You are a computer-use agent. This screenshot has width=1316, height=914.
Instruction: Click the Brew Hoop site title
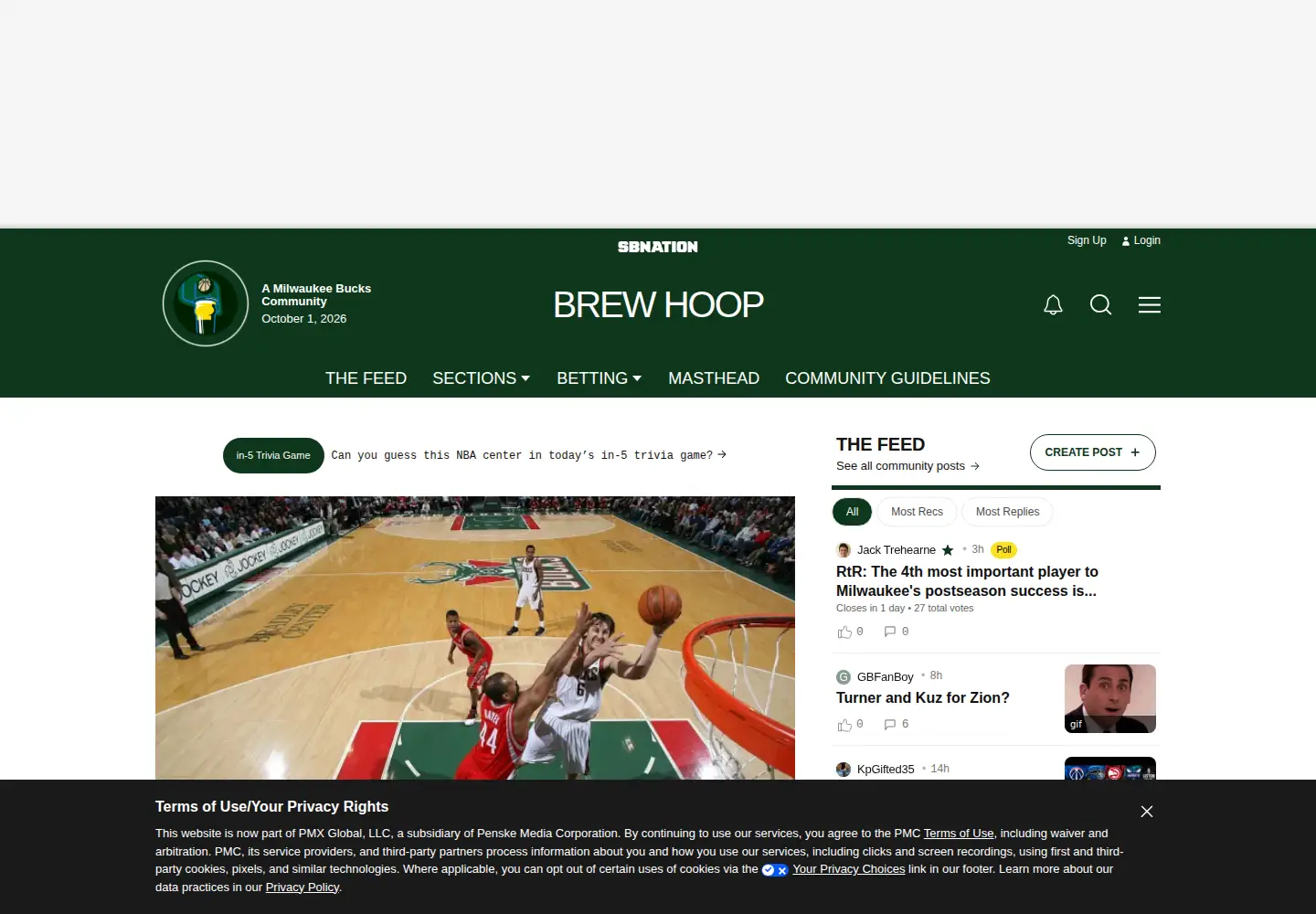pos(658,304)
